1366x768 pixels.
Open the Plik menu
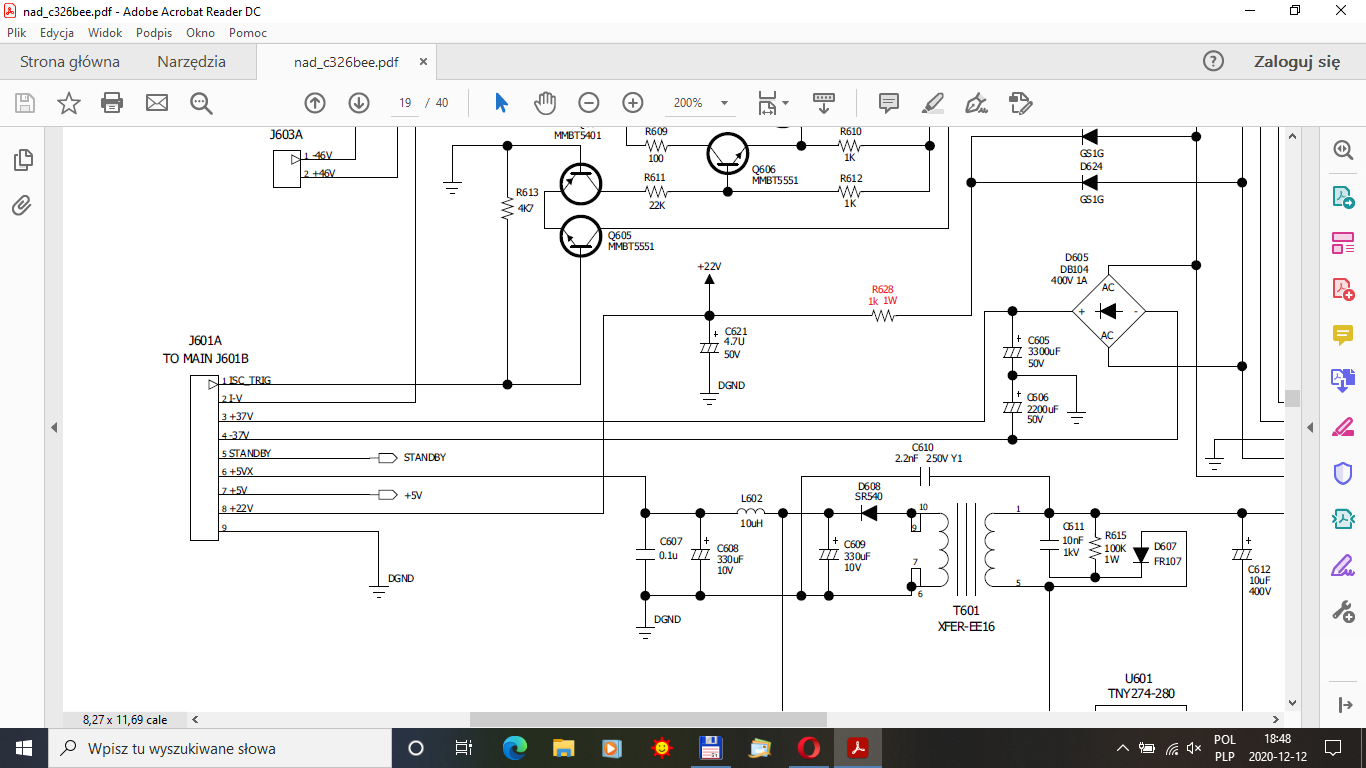coord(16,33)
